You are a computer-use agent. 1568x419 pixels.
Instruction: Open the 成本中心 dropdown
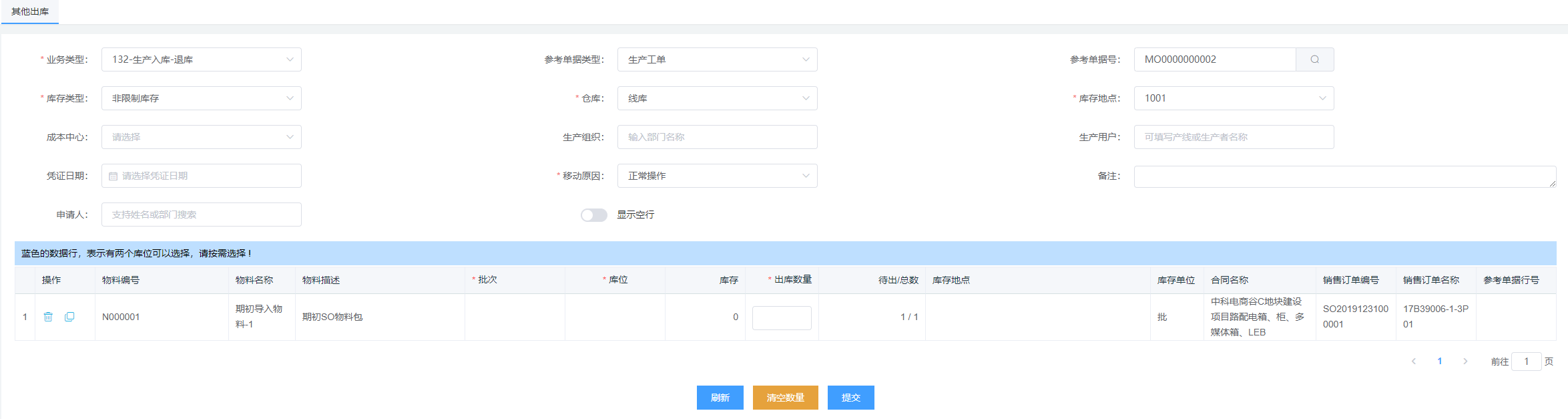201,137
